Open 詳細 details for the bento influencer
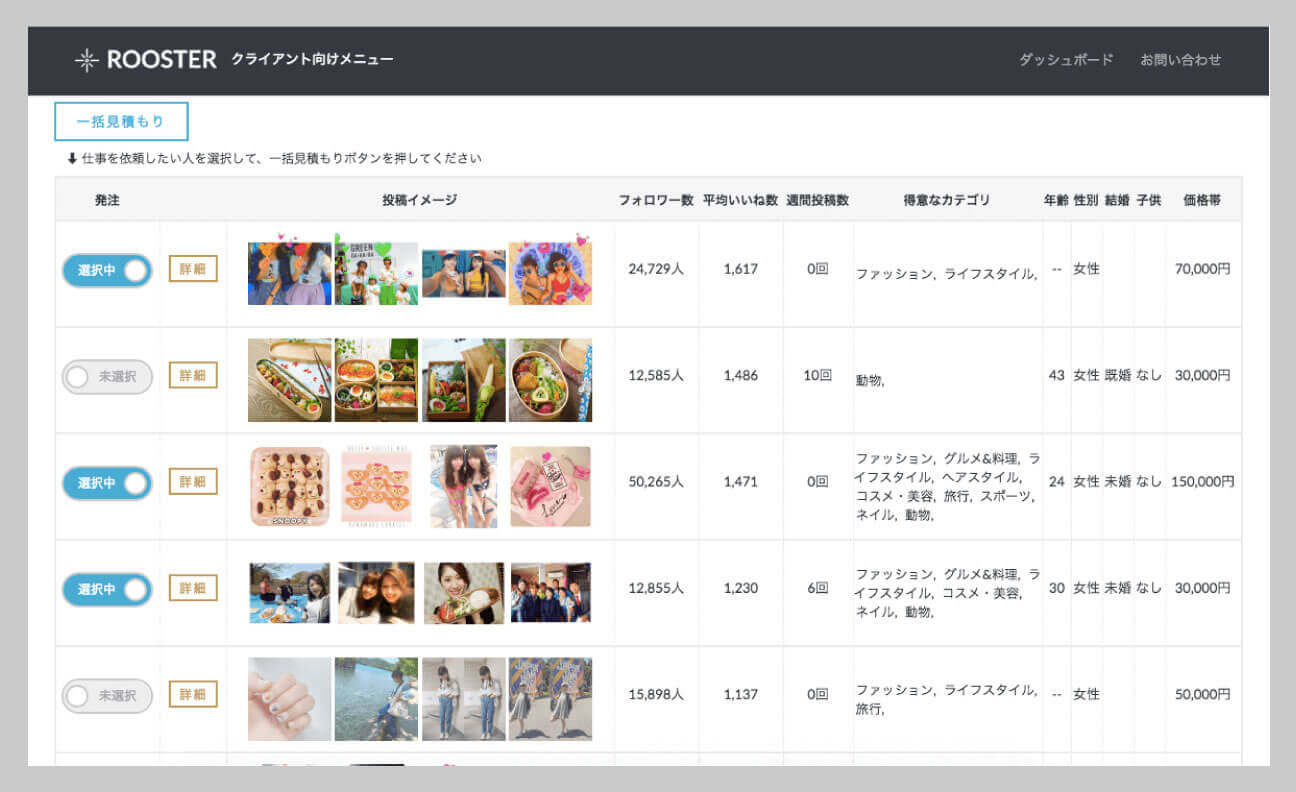 (192, 377)
